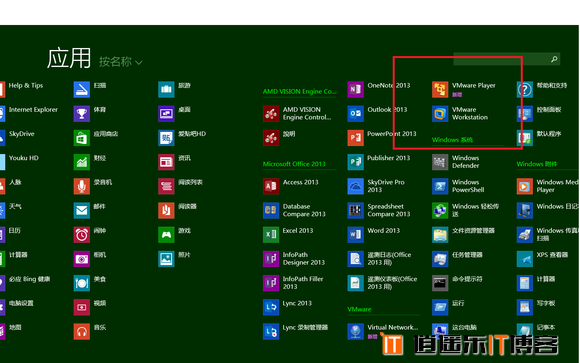Screen dimensions: 580x363
Task: Open the 应用商店 Store icon
Action: 82,138
